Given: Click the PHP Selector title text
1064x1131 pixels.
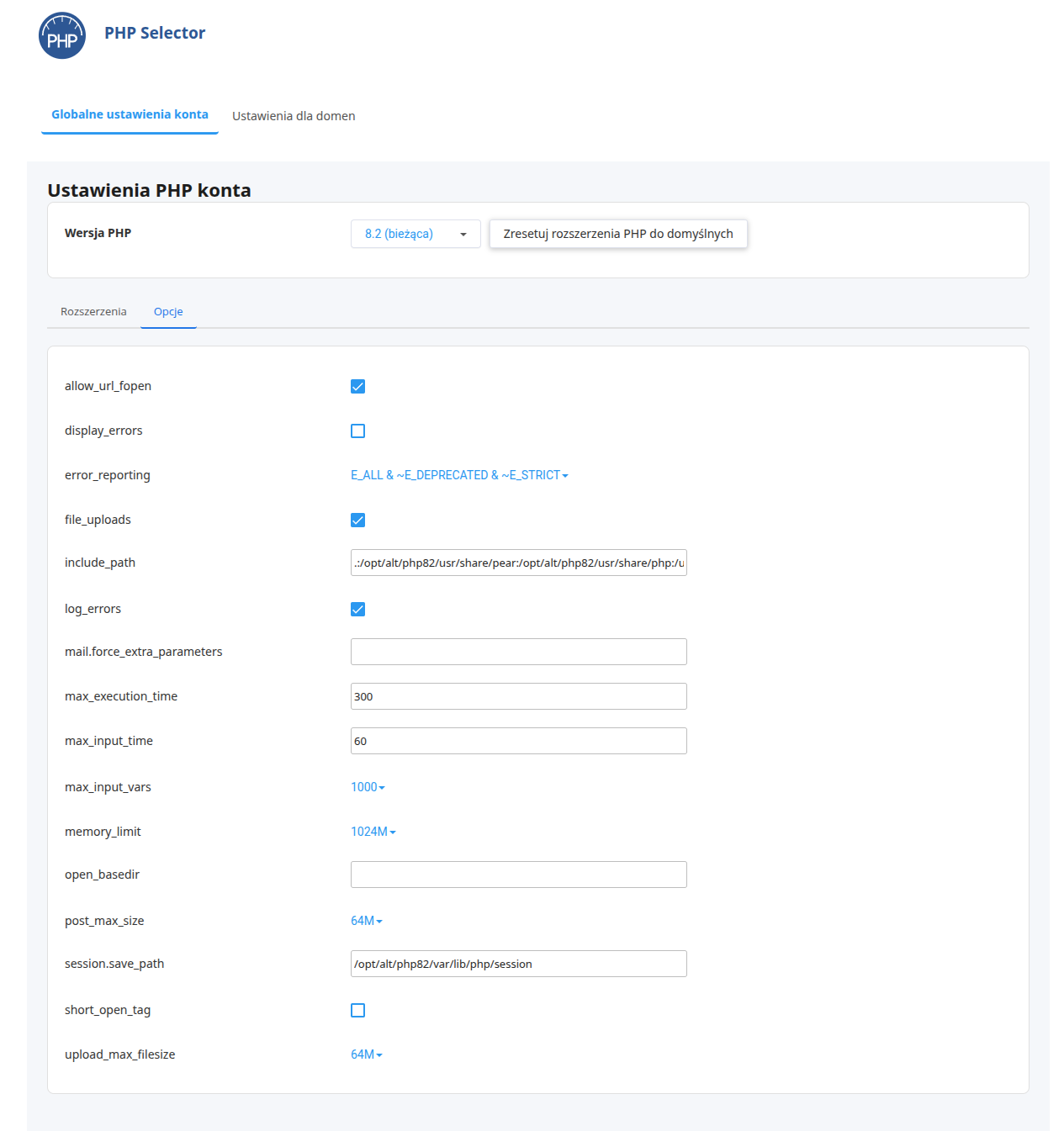Looking at the screenshot, I should 155,33.
